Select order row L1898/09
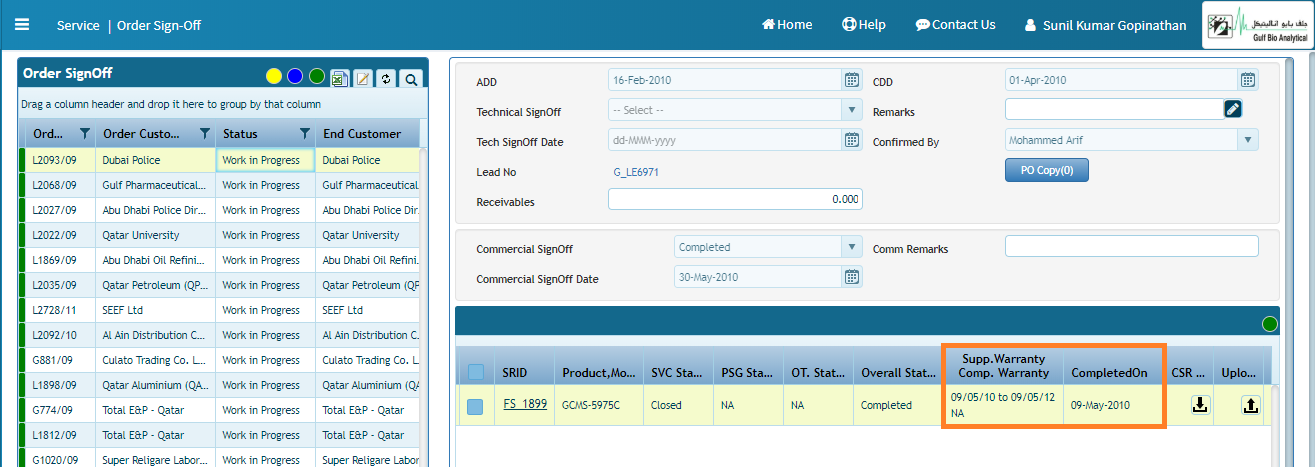 (x=219, y=385)
